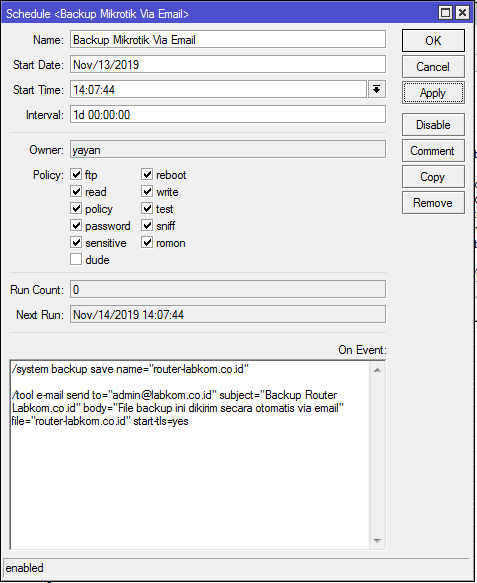Toggle the ftp policy checkbox
The width and height of the screenshot is (477, 583).
click(76, 174)
